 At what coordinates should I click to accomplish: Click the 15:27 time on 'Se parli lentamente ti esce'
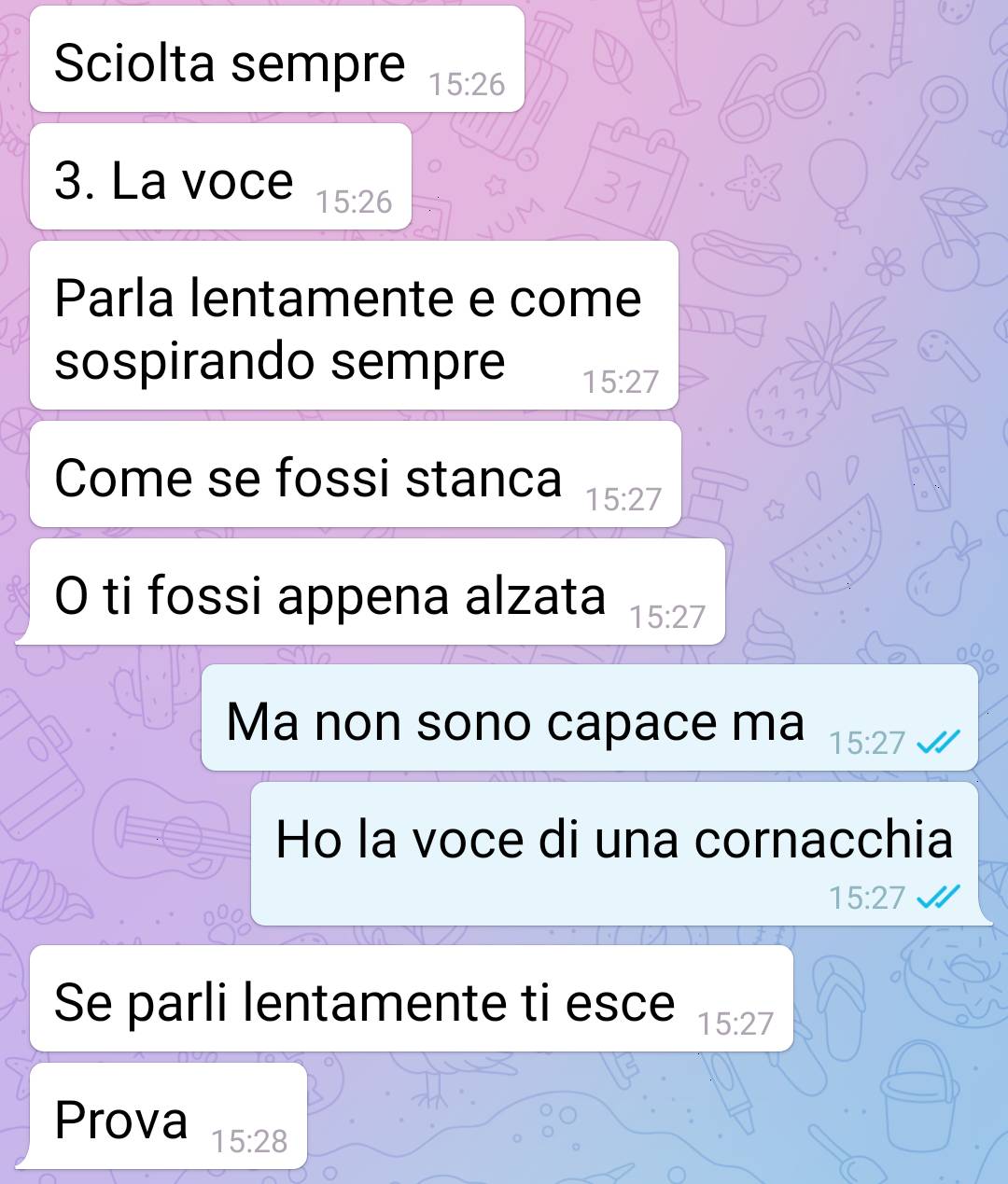coord(735,1024)
